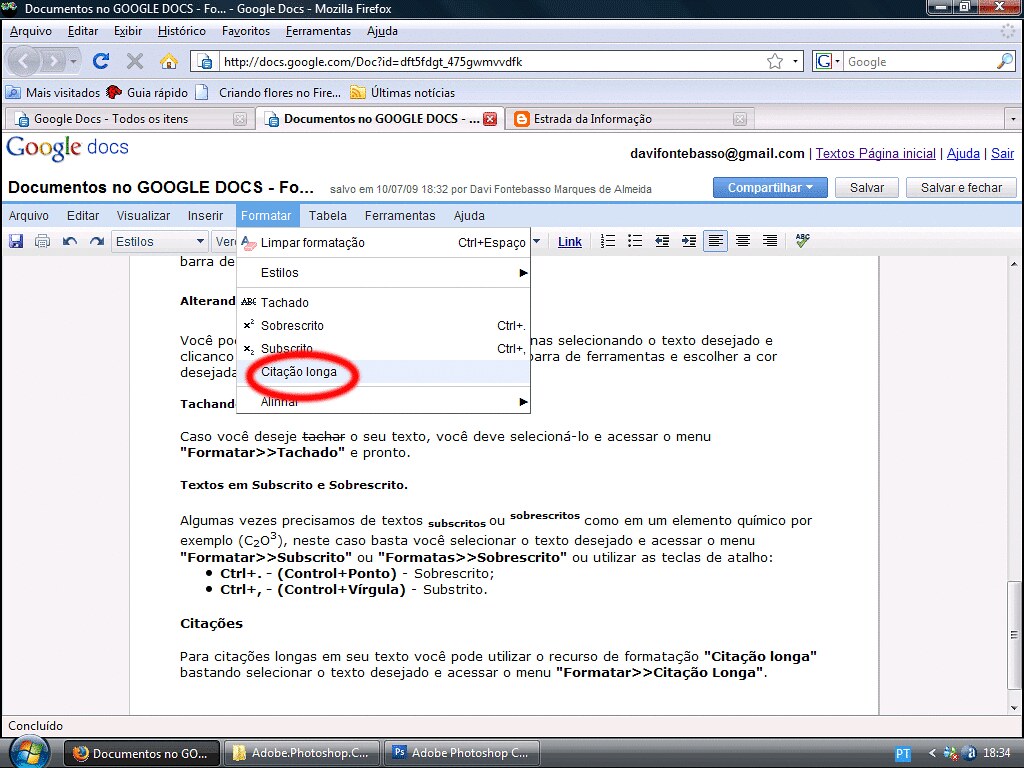
Task: Increase indent in the toolbar
Action: click(x=688, y=241)
